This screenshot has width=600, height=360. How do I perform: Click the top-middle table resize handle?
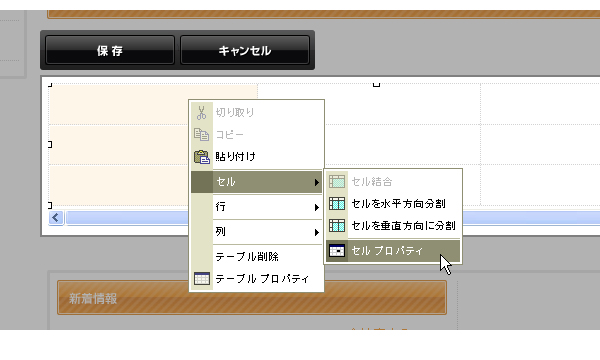[377, 85]
